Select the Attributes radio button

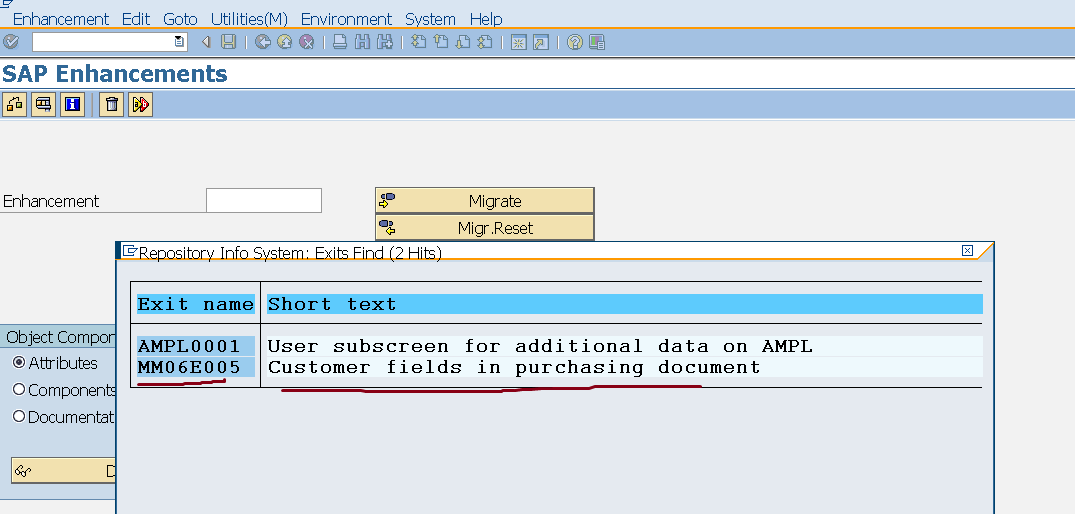pyautogui.click(x=19, y=363)
